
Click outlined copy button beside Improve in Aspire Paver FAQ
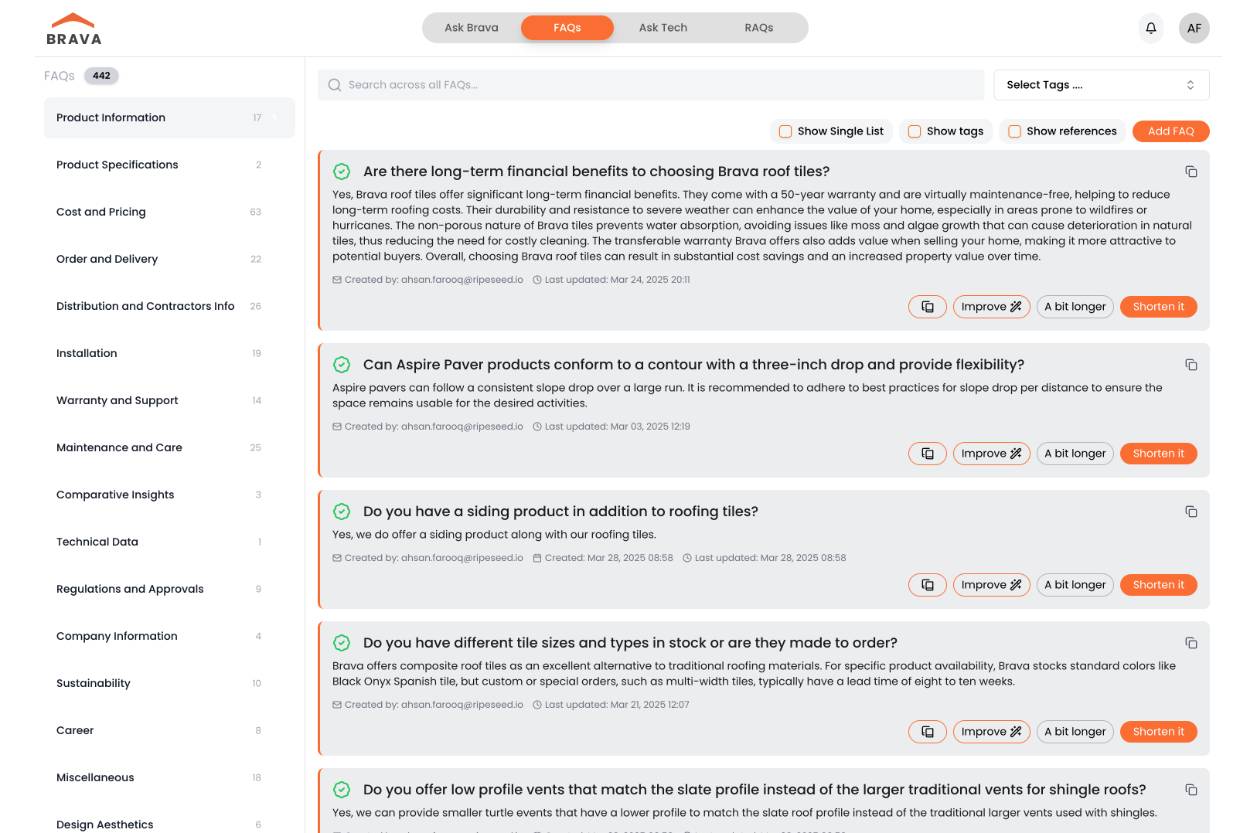(927, 454)
